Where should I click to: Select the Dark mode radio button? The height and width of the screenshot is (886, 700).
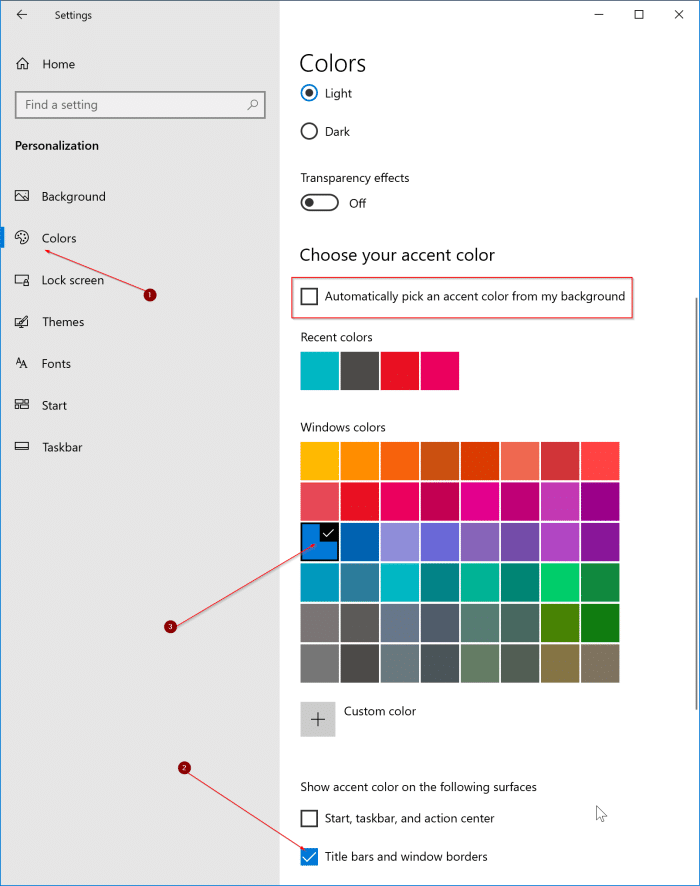309,131
